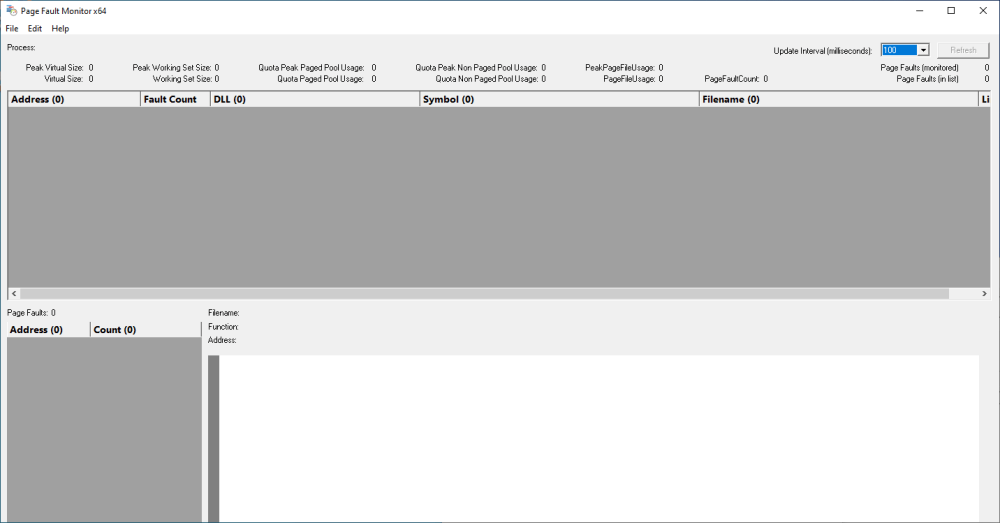Click the Update Interval value field showing 100
Screen dimensions: 1000x523
point(899,50)
